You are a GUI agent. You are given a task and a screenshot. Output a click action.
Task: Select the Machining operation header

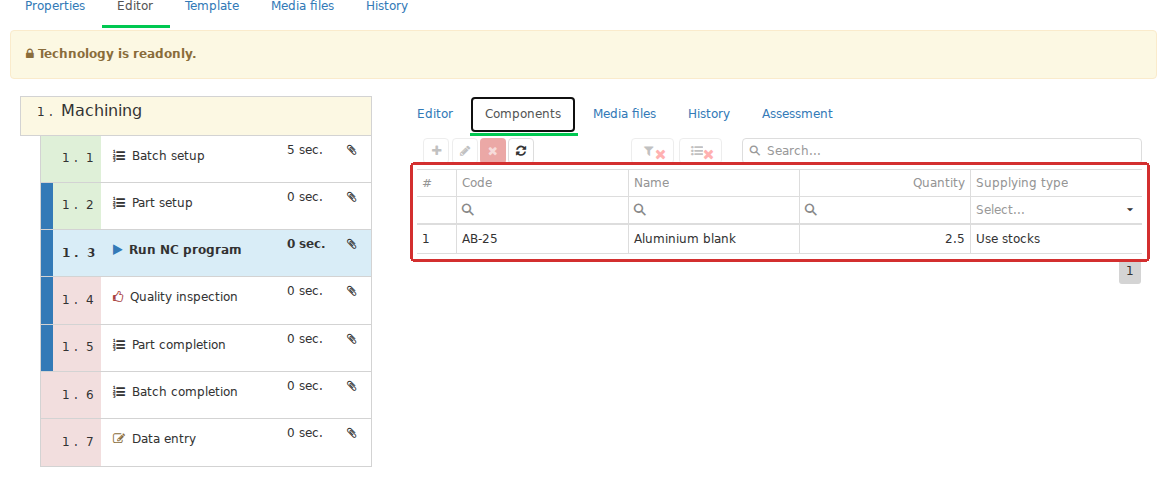pos(196,115)
